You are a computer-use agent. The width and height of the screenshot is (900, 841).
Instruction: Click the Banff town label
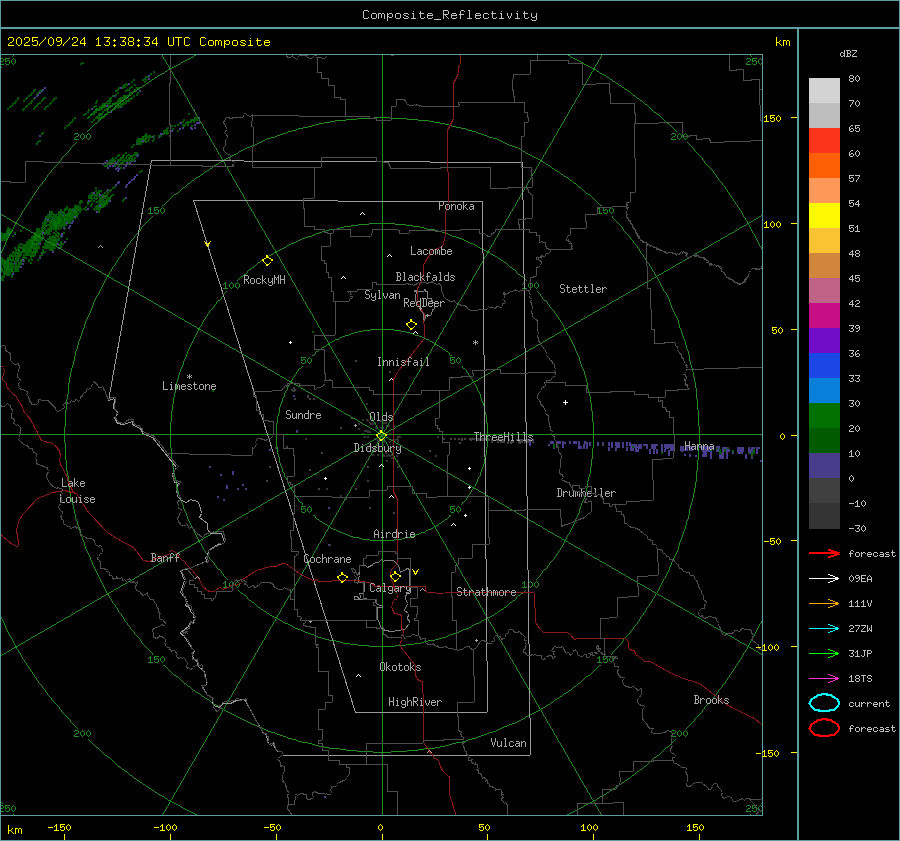165,558
